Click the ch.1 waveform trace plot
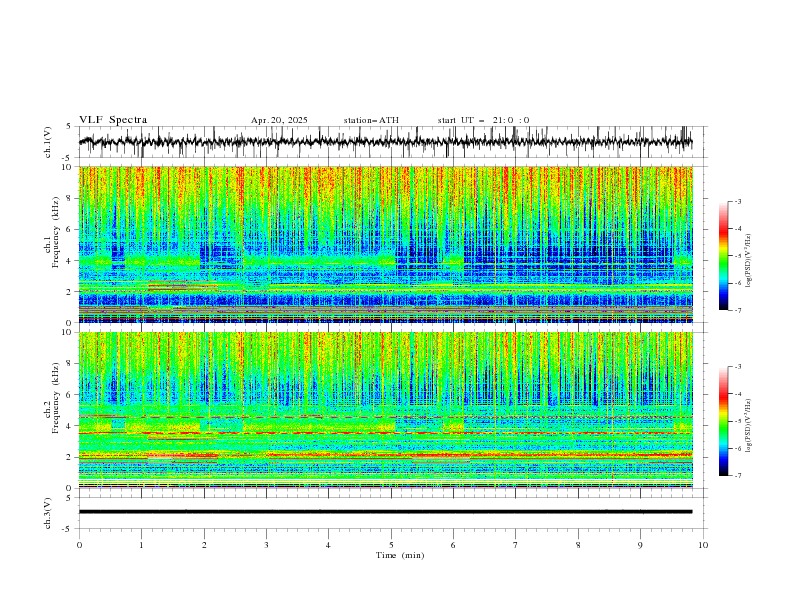This screenshot has width=792, height=612. (385, 142)
